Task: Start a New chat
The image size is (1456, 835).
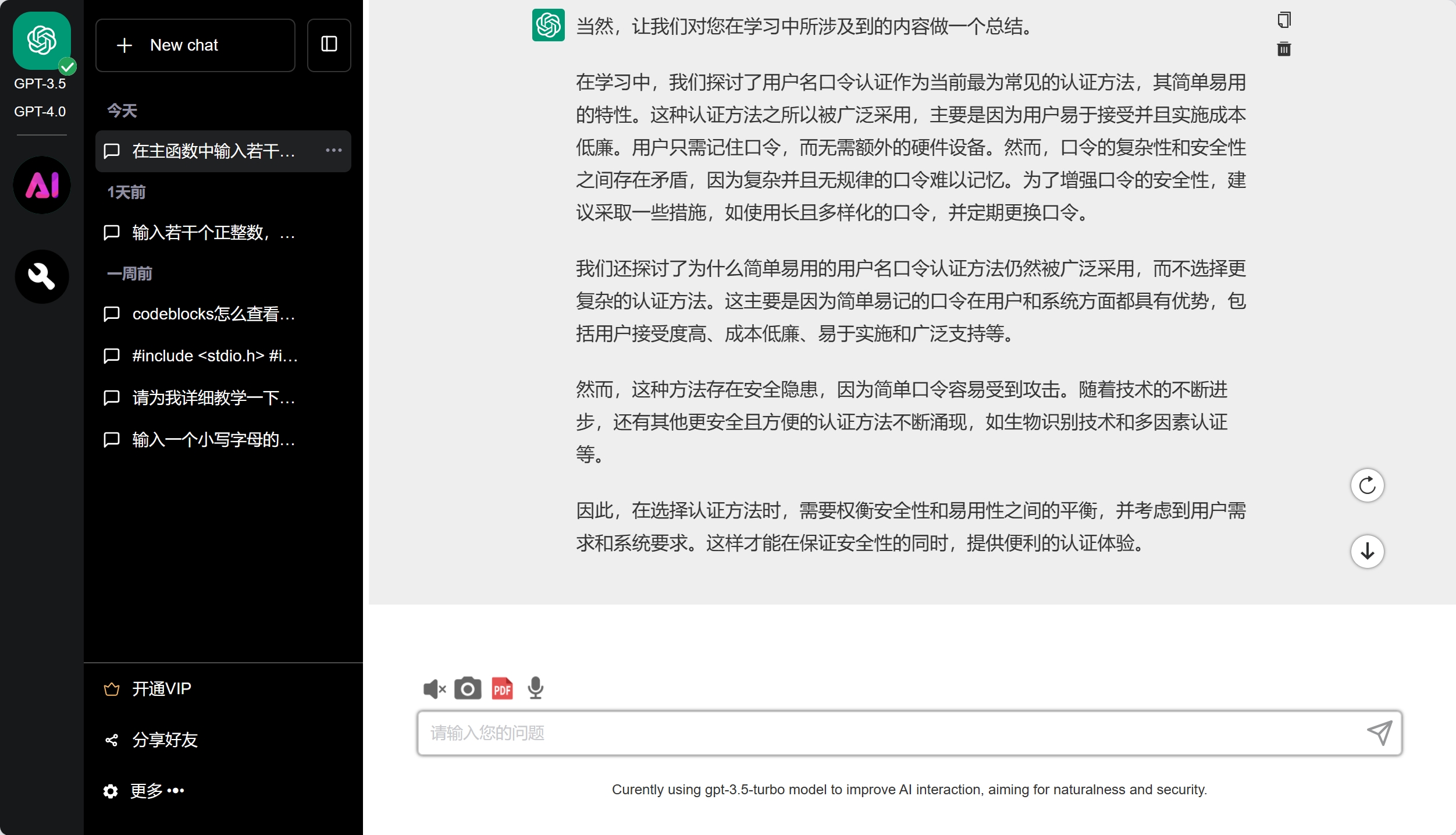Action: click(195, 45)
